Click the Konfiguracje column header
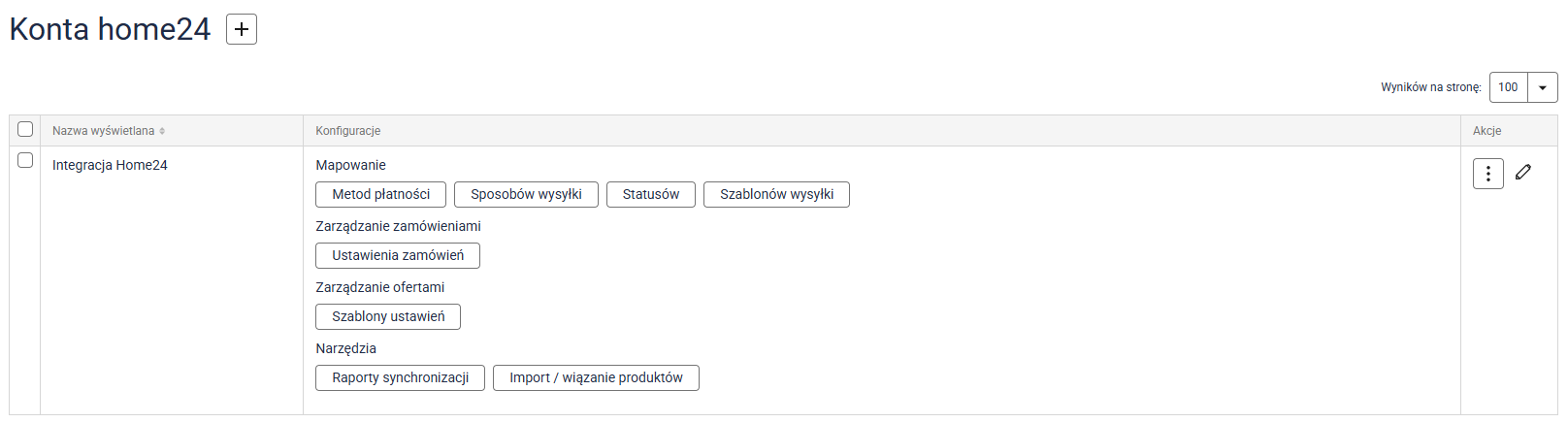 pyautogui.click(x=347, y=131)
